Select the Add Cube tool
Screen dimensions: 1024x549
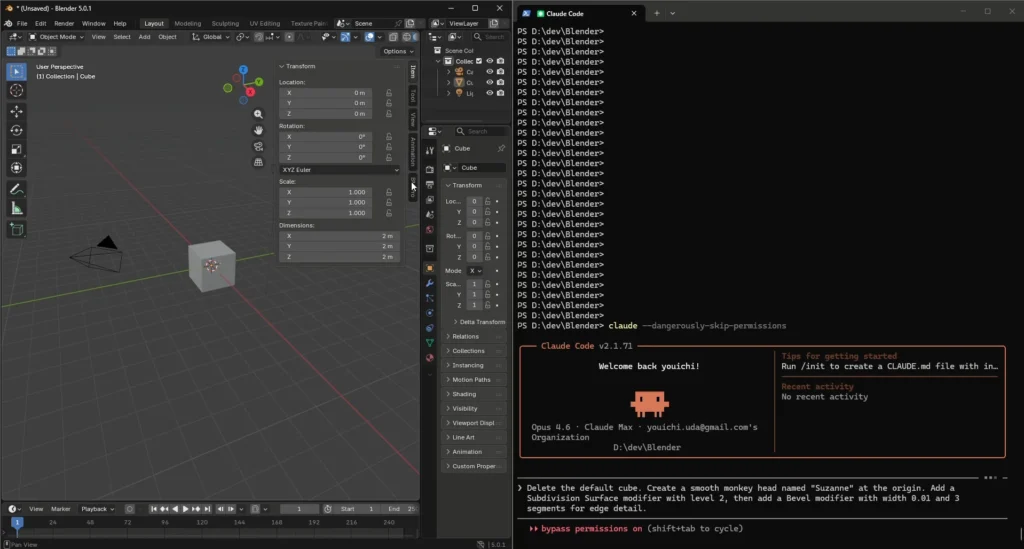16,230
